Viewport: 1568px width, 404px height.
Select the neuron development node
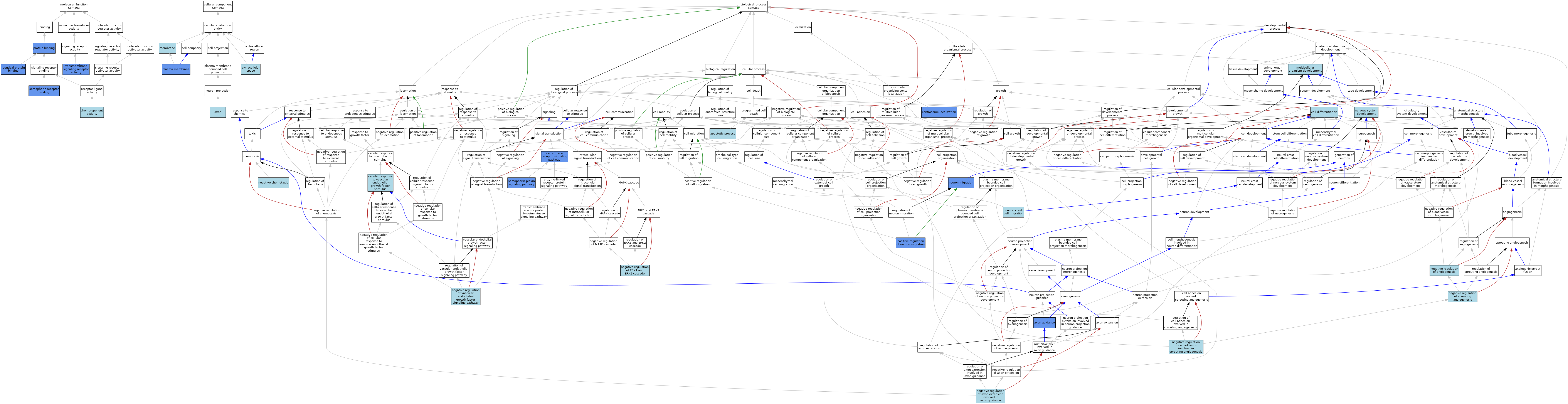point(1194,212)
